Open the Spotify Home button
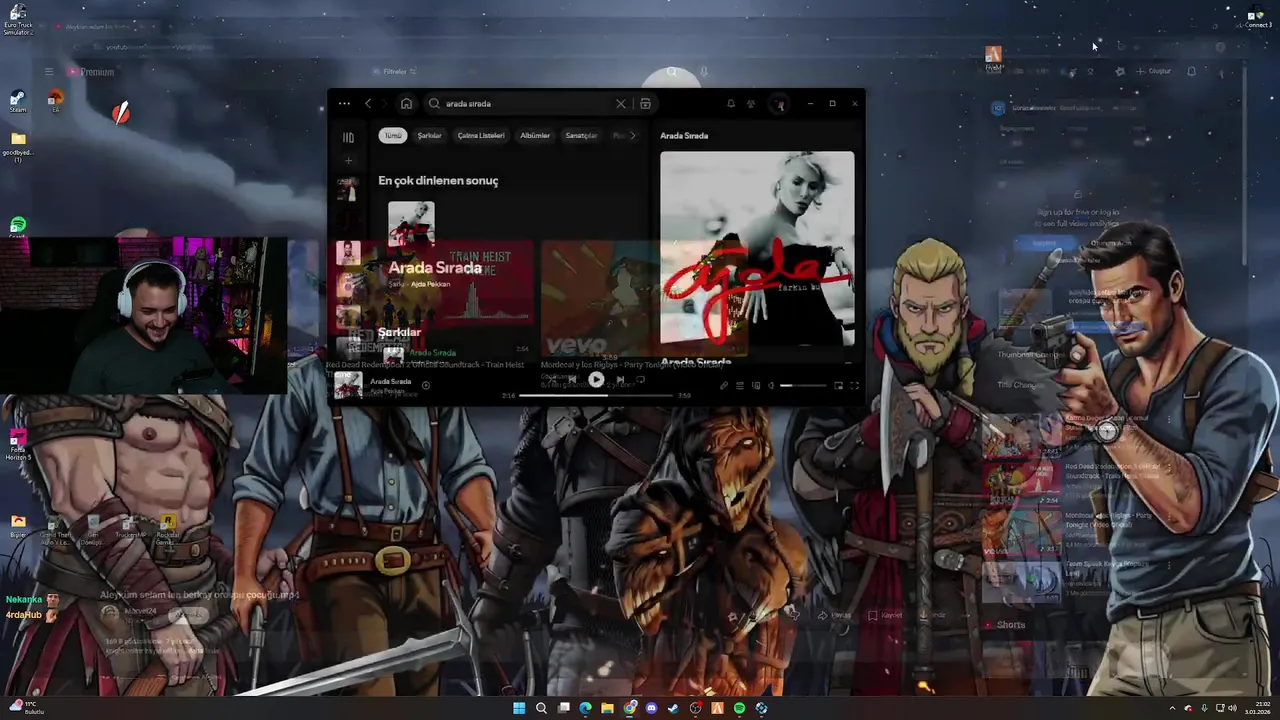 [x=406, y=103]
